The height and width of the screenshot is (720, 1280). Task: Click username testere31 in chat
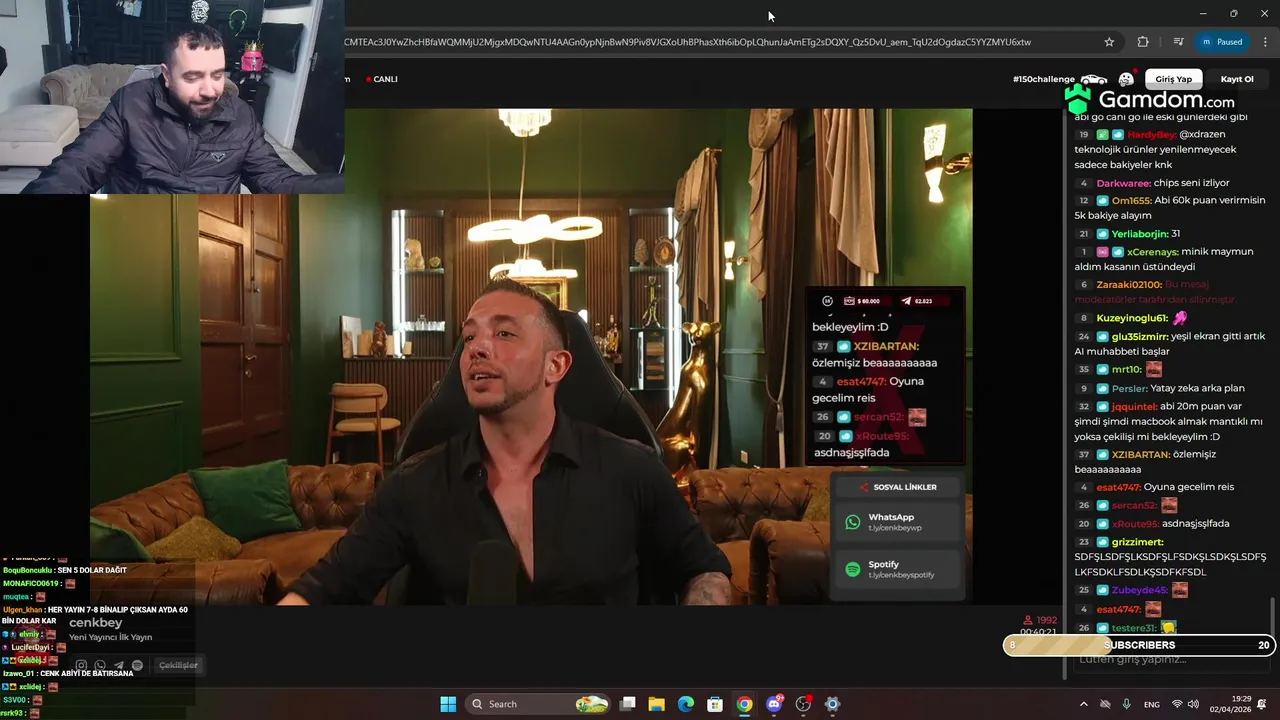click(1134, 628)
